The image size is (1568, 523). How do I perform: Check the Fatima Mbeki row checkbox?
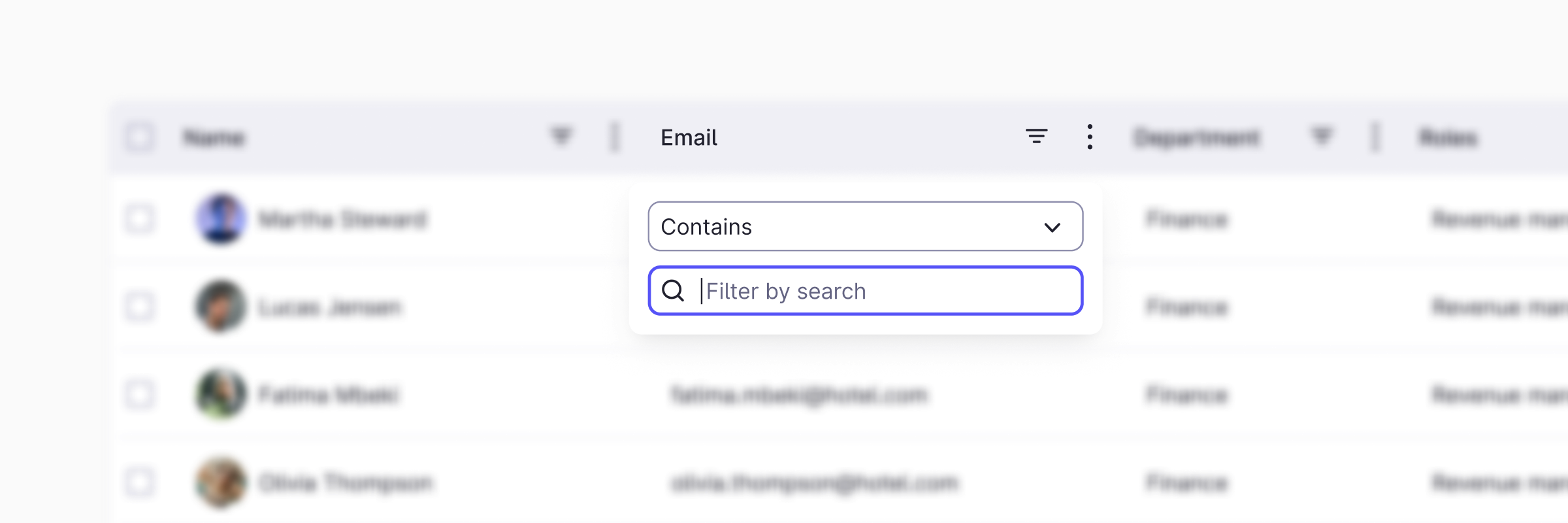click(139, 394)
